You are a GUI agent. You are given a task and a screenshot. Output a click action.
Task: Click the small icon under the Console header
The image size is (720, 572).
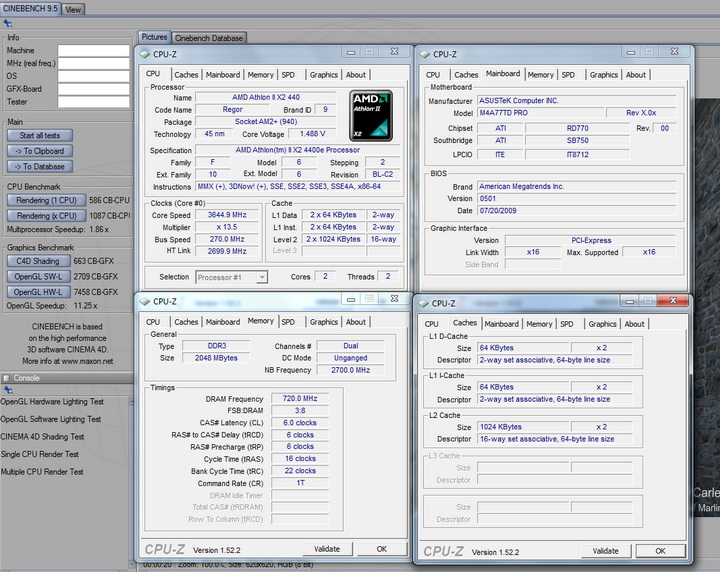click(x=6, y=390)
